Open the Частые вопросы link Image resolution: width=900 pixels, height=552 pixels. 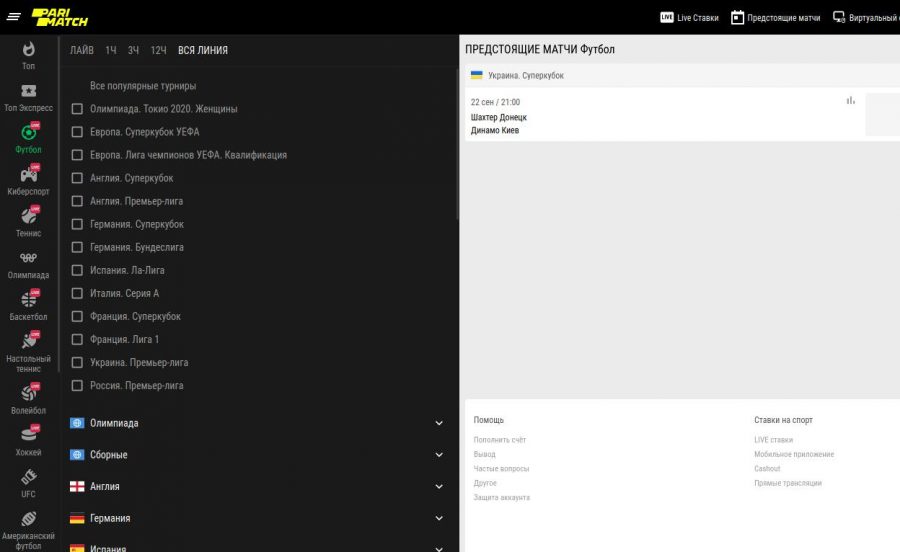click(501, 468)
